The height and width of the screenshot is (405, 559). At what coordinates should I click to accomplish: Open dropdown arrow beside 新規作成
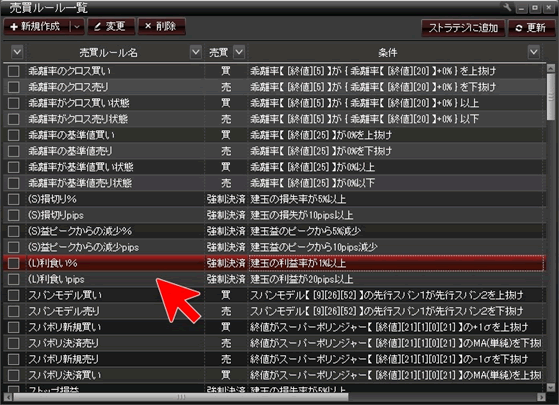[x=77, y=27]
